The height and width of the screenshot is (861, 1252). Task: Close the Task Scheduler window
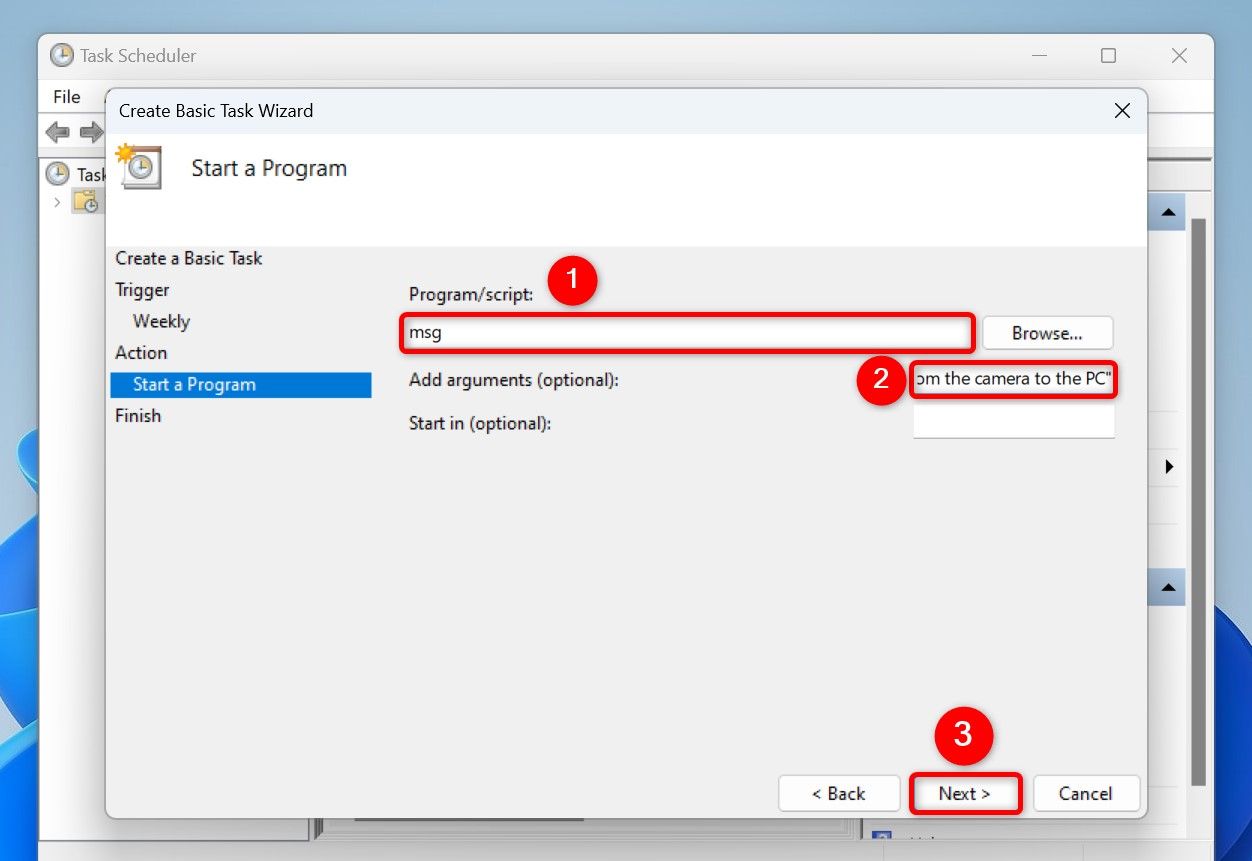(x=1179, y=56)
